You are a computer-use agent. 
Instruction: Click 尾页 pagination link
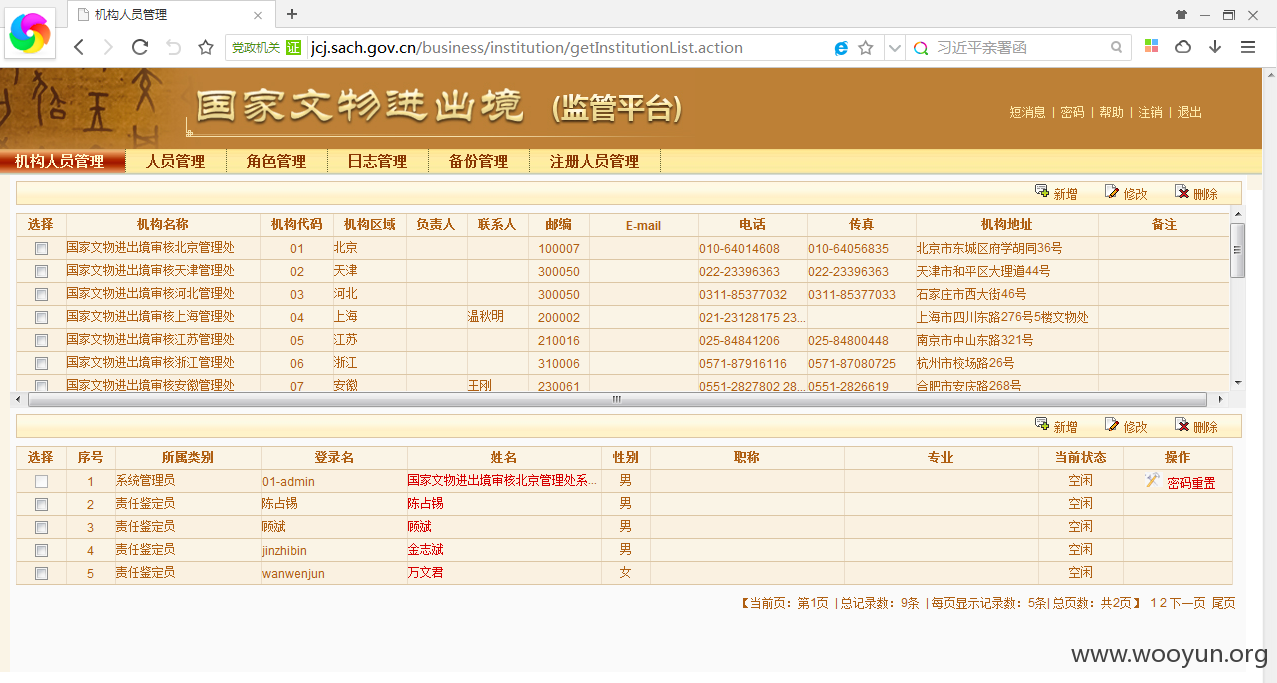click(1223, 603)
